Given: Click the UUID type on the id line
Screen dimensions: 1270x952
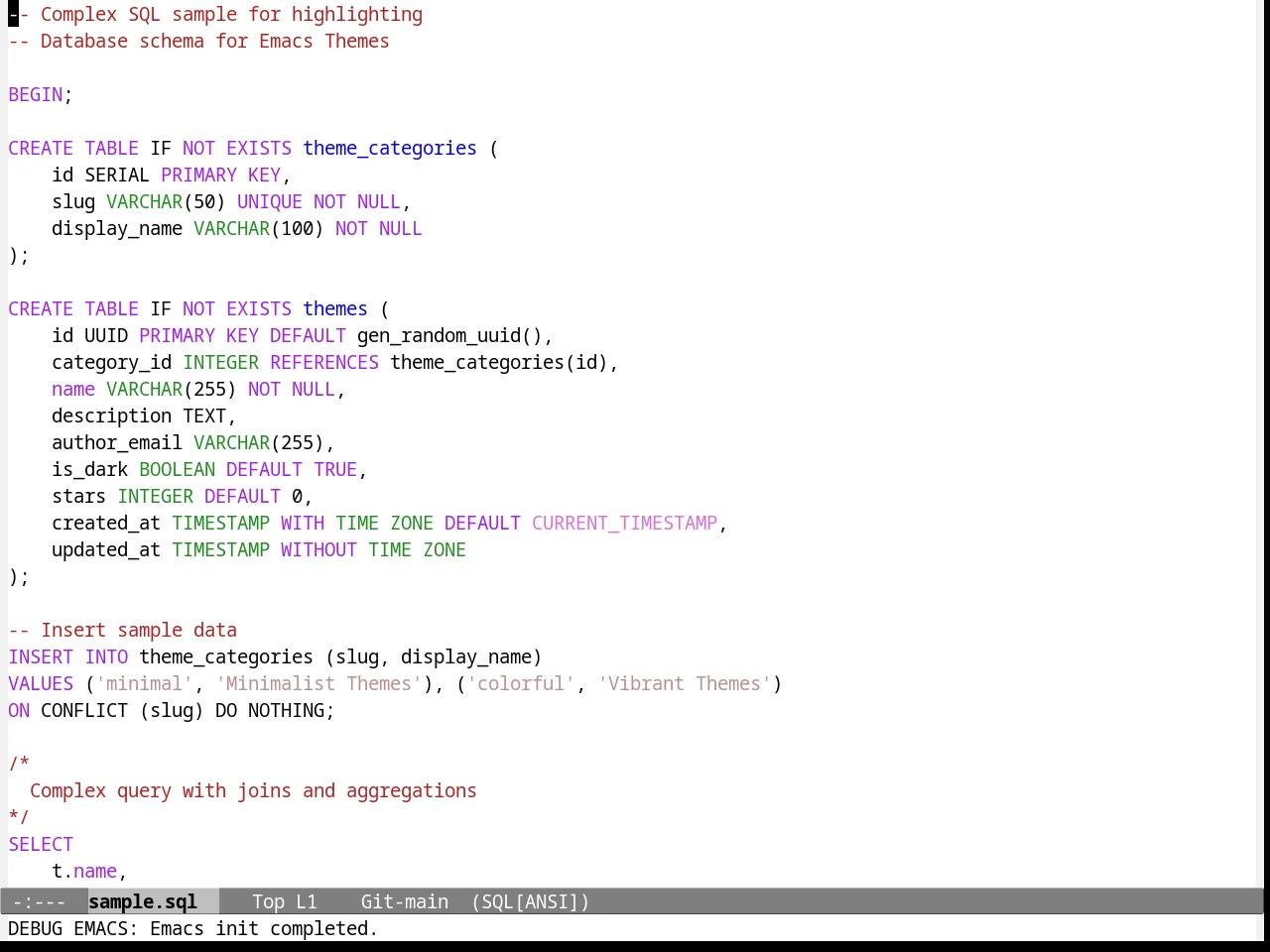Looking at the screenshot, I should coord(106,335).
